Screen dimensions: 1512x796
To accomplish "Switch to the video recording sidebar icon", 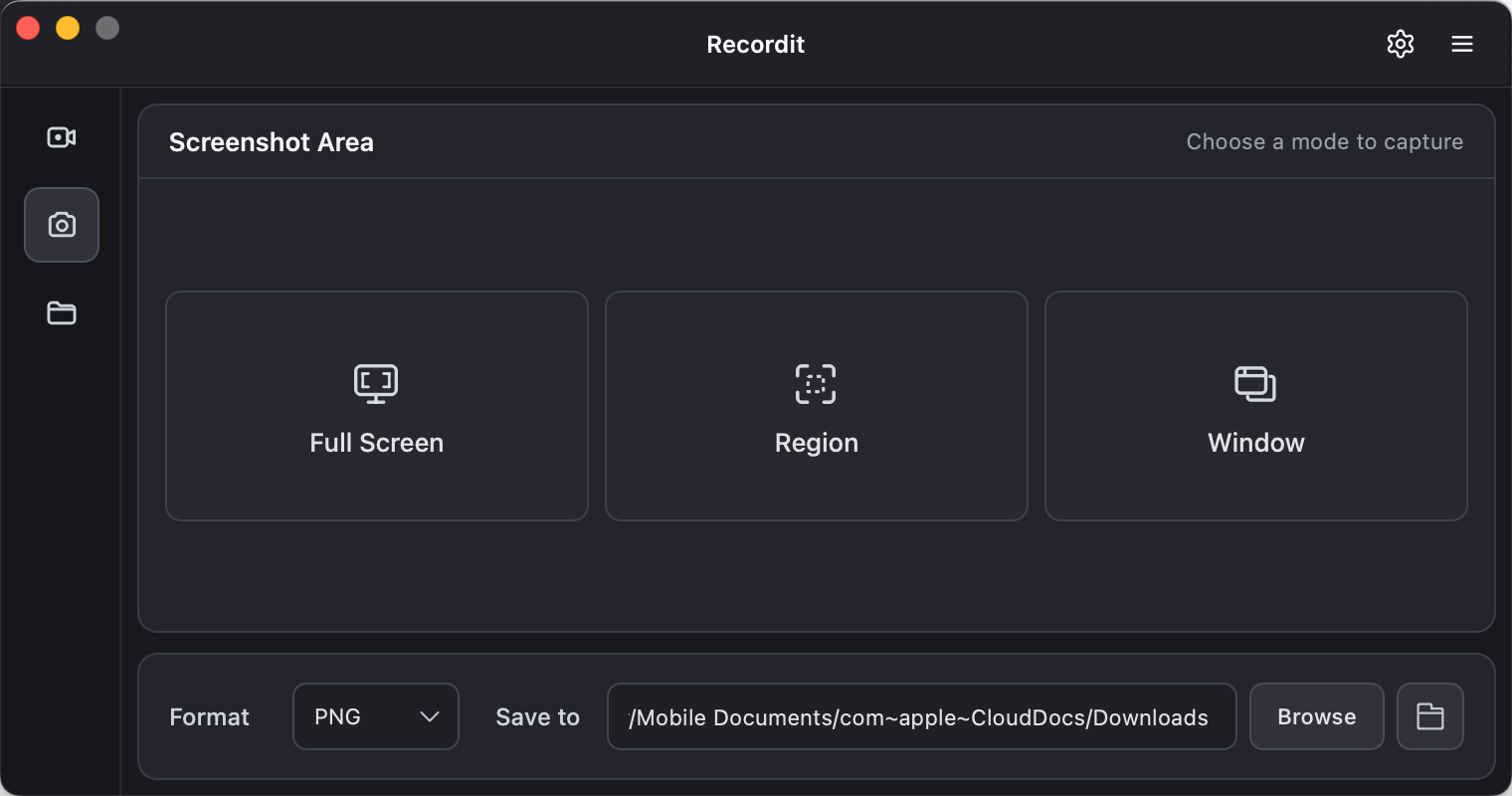I will [62, 137].
